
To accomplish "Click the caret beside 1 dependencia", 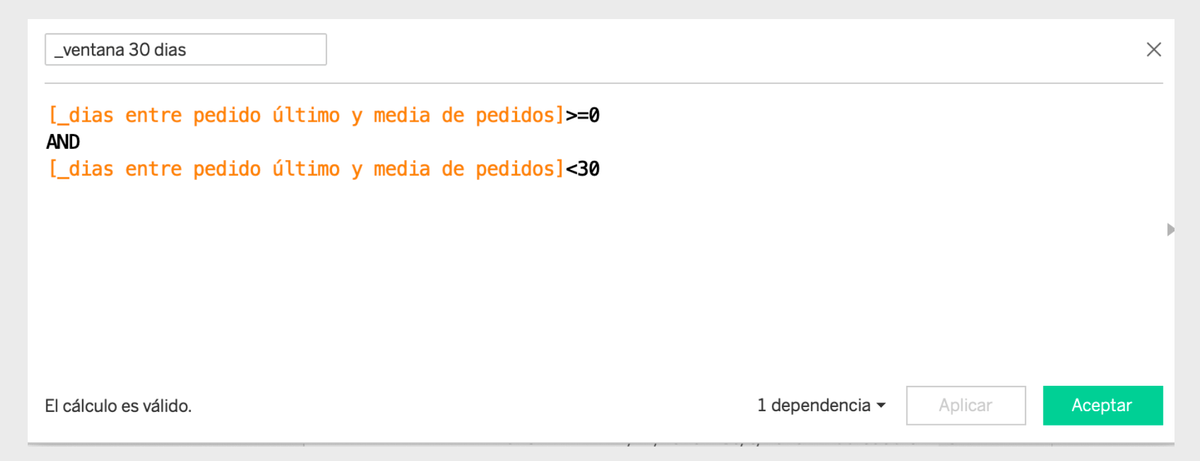I will [881, 406].
